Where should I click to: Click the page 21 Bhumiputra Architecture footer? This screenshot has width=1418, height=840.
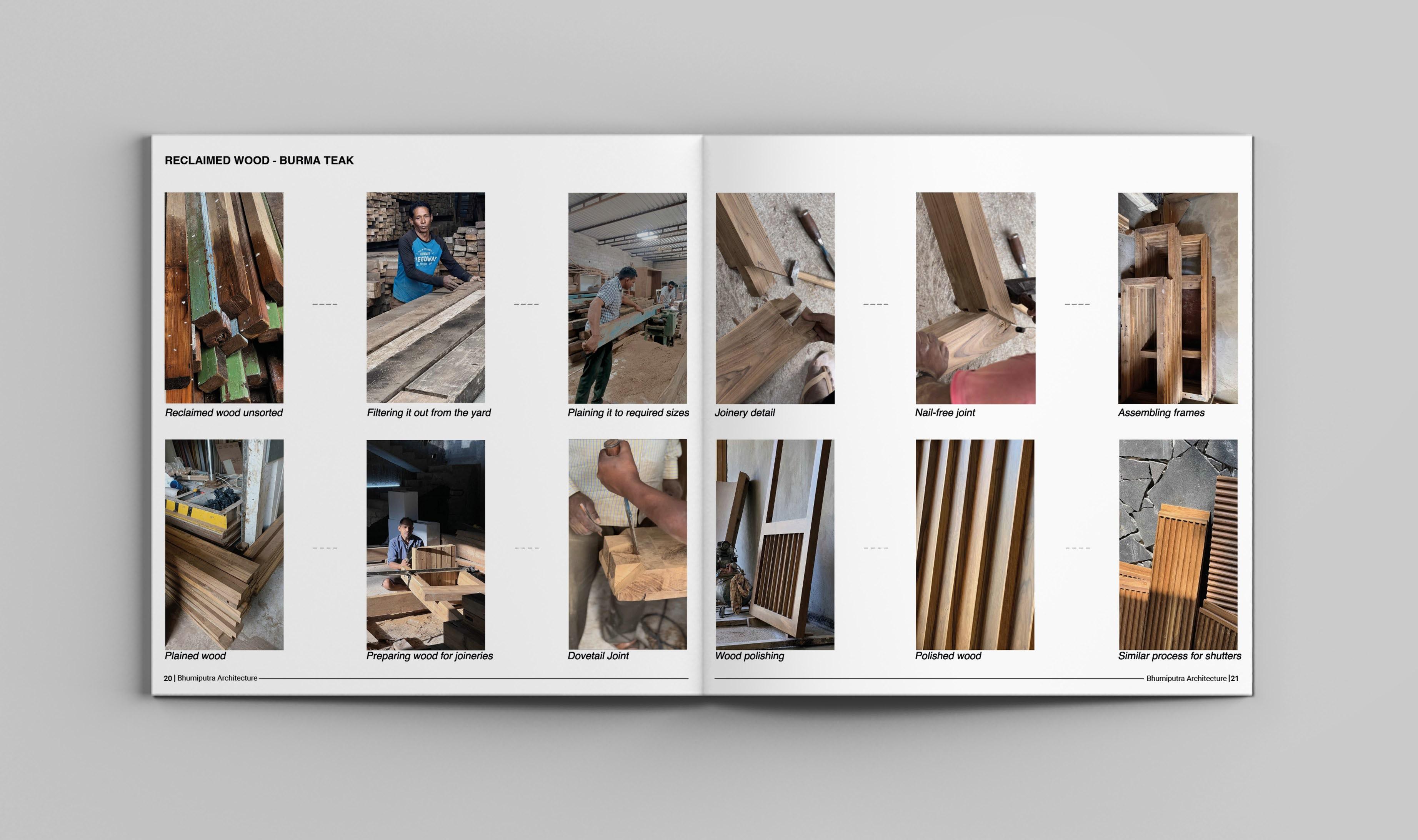pos(1191,678)
